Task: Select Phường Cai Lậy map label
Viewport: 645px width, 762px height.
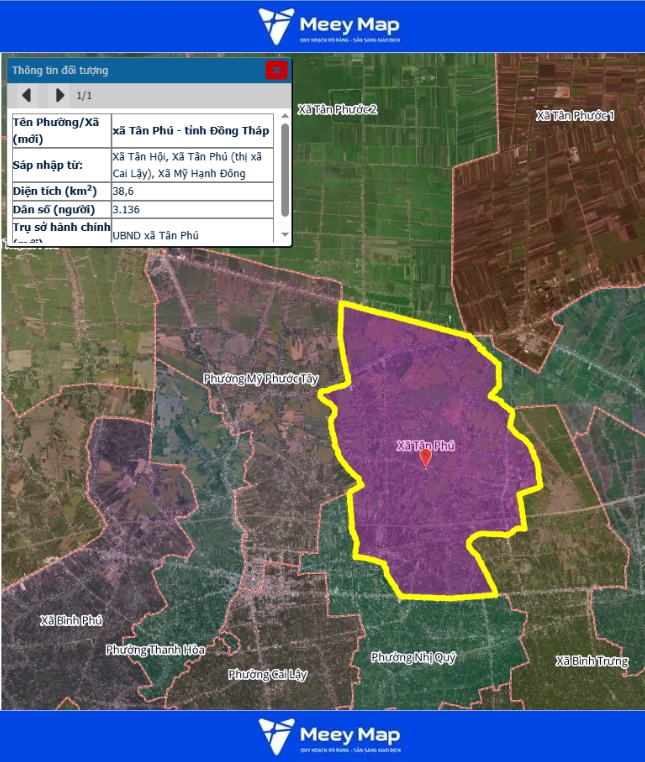Action: pos(267,674)
